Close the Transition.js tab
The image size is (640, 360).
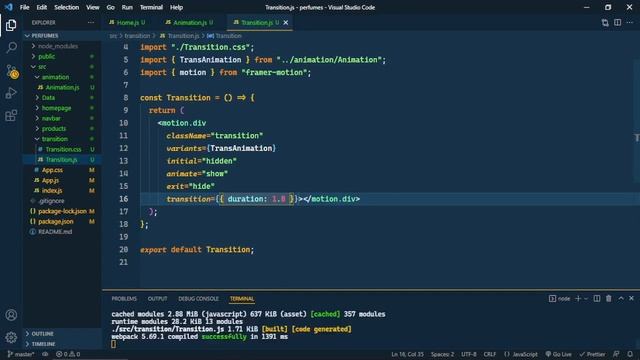click(286, 22)
